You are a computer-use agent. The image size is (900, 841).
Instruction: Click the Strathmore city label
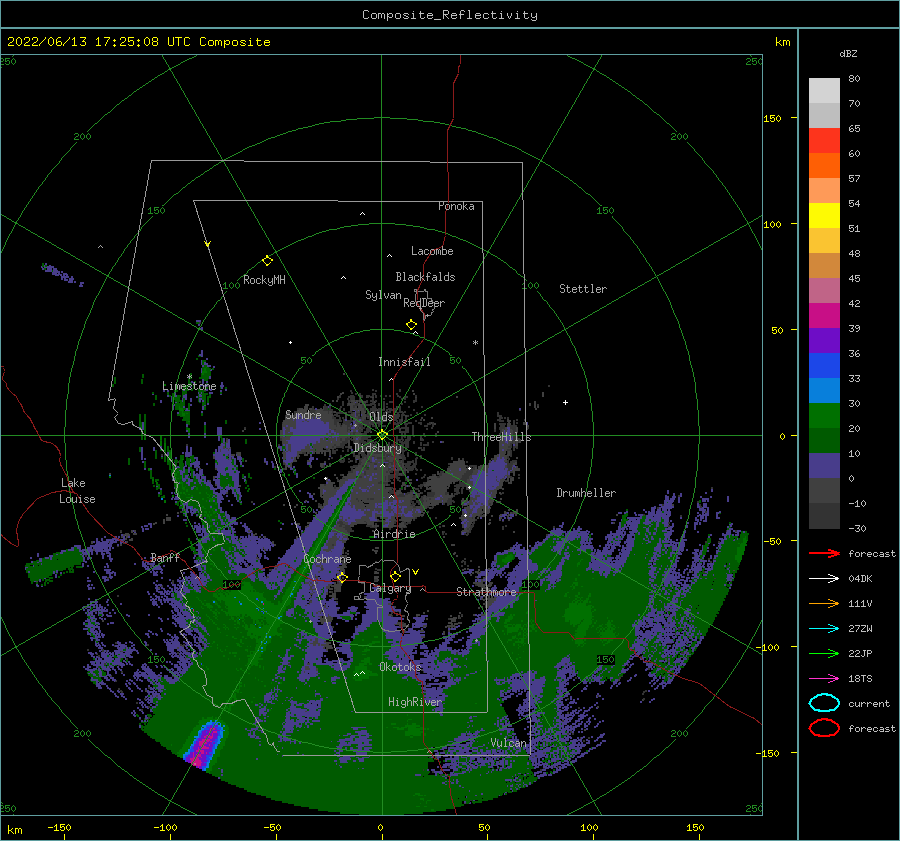pos(486,592)
